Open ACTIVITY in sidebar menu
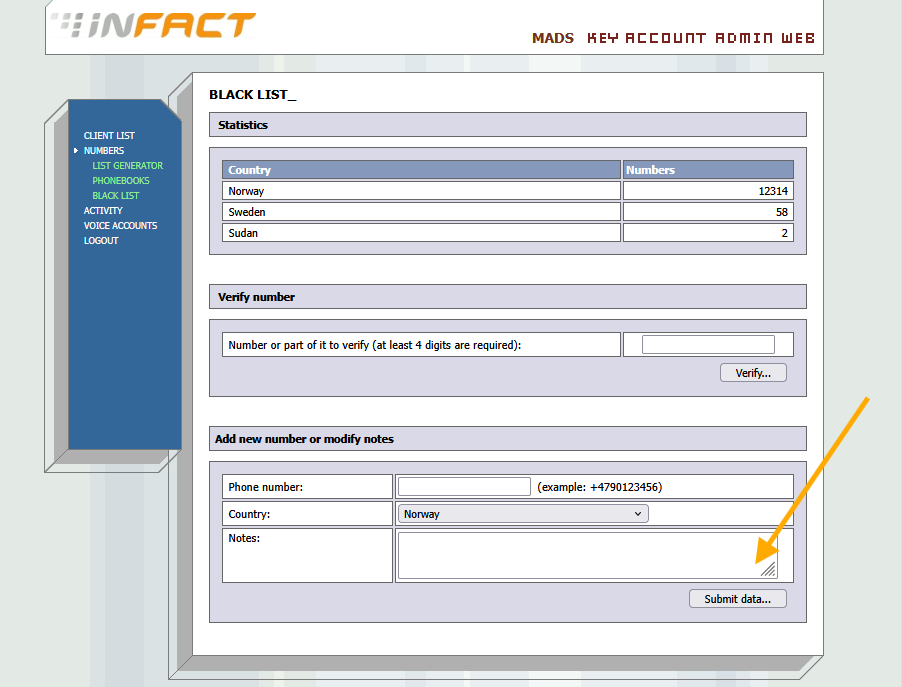 tap(103, 211)
